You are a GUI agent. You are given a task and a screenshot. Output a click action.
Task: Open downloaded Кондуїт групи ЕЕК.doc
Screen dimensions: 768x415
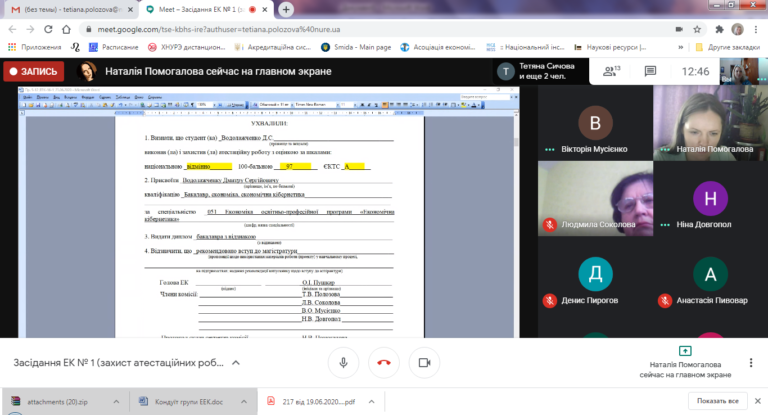[x=183, y=402]
